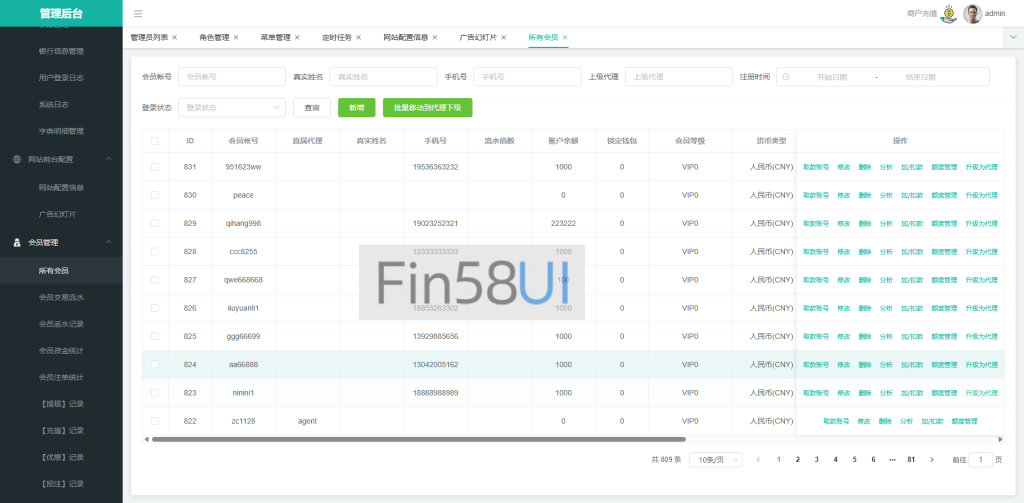The width and height of the screenshot is (1024, 503).
Task: Select the checkbox for row ID 829
Action: (154, 223)
